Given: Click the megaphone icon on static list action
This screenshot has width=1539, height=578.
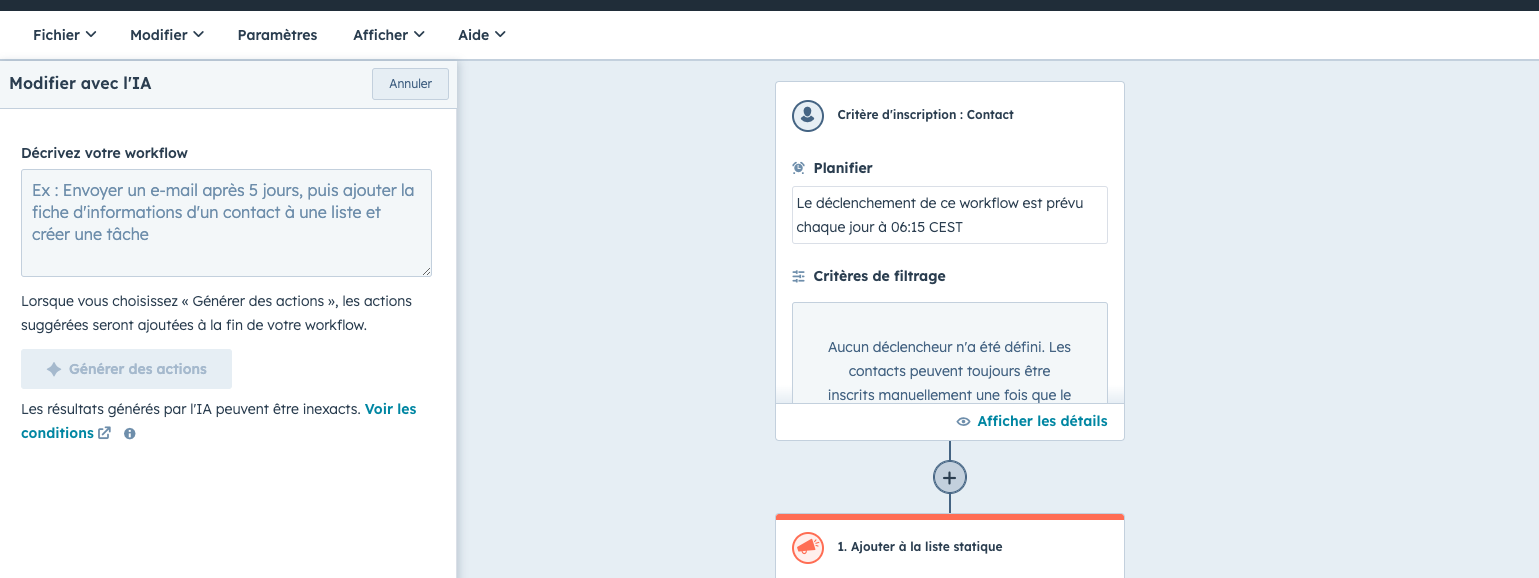Looking at the screenshot, I should click(x=808, y=547).
